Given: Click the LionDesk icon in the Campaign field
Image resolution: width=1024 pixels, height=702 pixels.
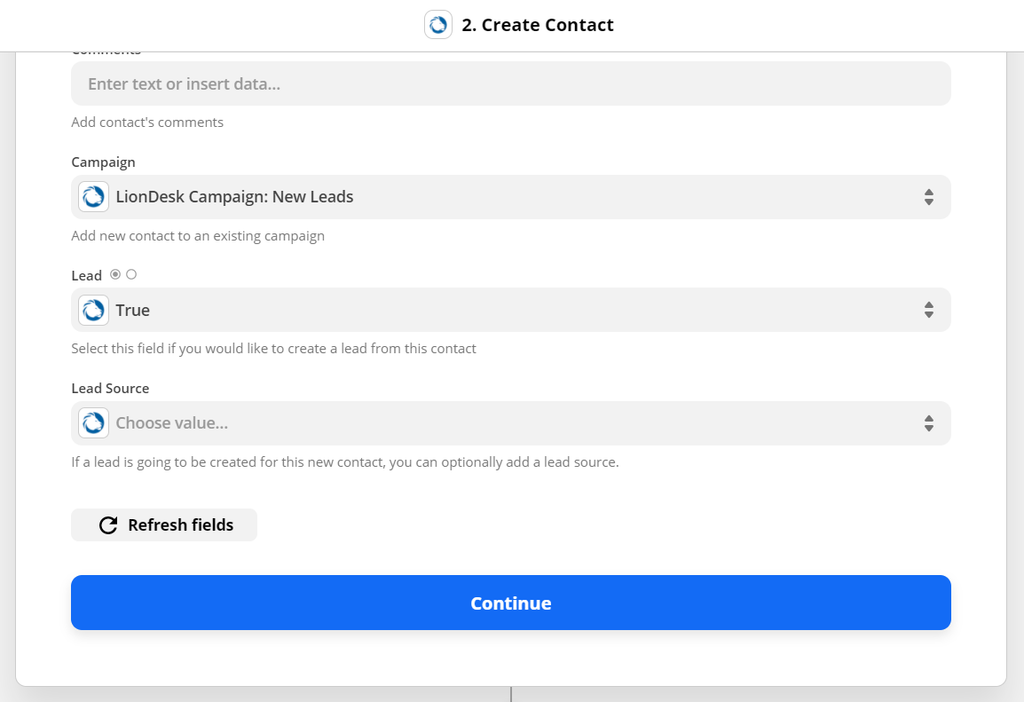Looking at the screenshot, I should pyautogui.click(x=93, y=197).
